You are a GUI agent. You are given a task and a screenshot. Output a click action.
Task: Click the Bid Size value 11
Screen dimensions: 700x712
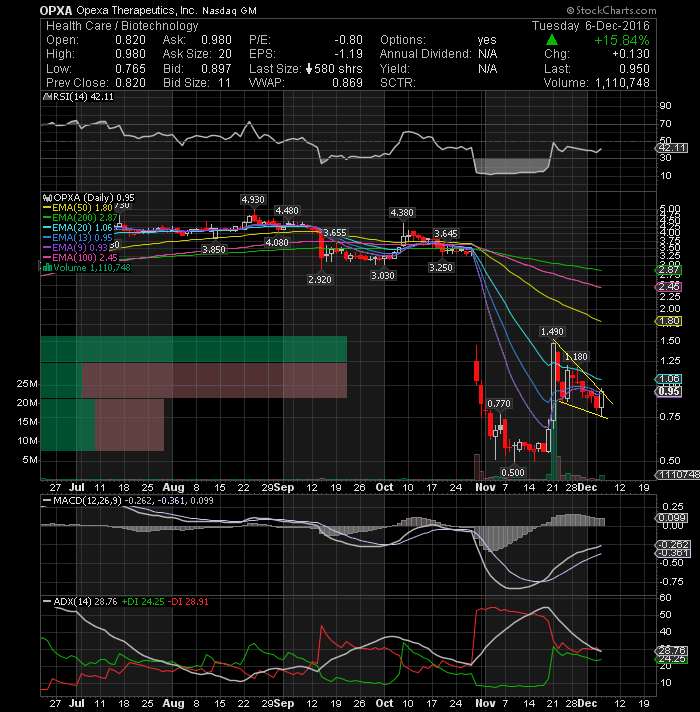click(224, 83)
